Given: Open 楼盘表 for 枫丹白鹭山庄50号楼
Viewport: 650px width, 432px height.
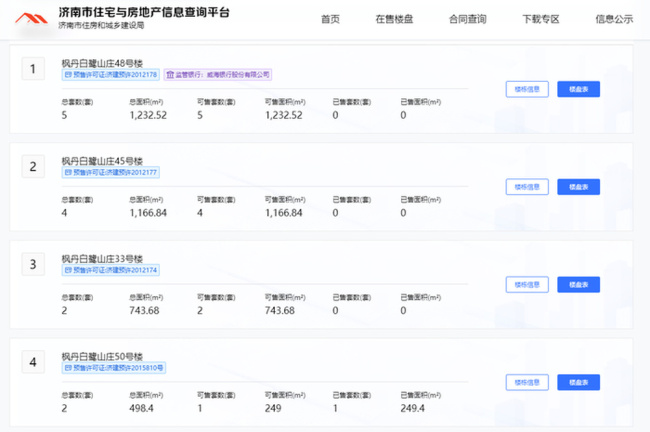Looking at the screenshot, I should (579, 382).
